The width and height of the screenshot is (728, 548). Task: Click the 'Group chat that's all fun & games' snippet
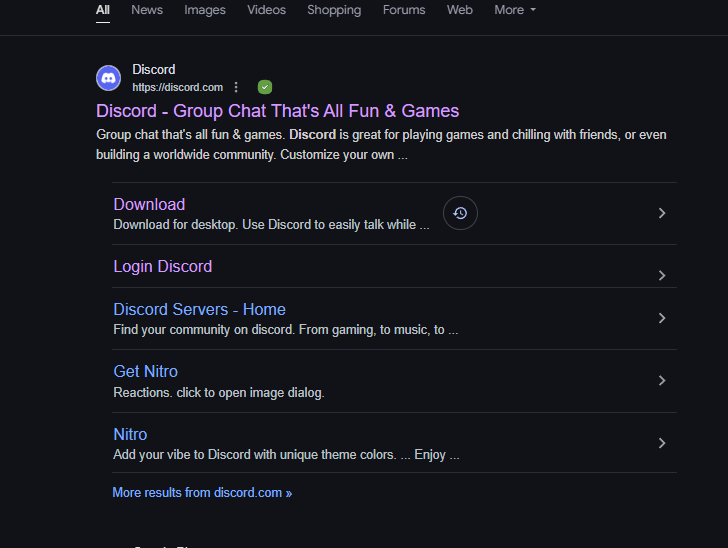point(381,144)
